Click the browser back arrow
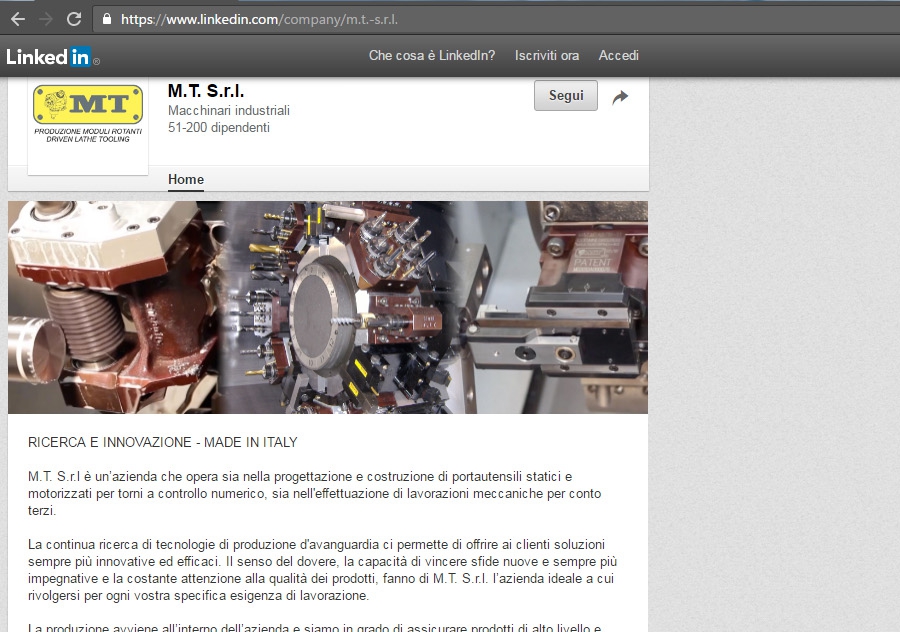This screenshot has height=632, width=900. [18, 20]
